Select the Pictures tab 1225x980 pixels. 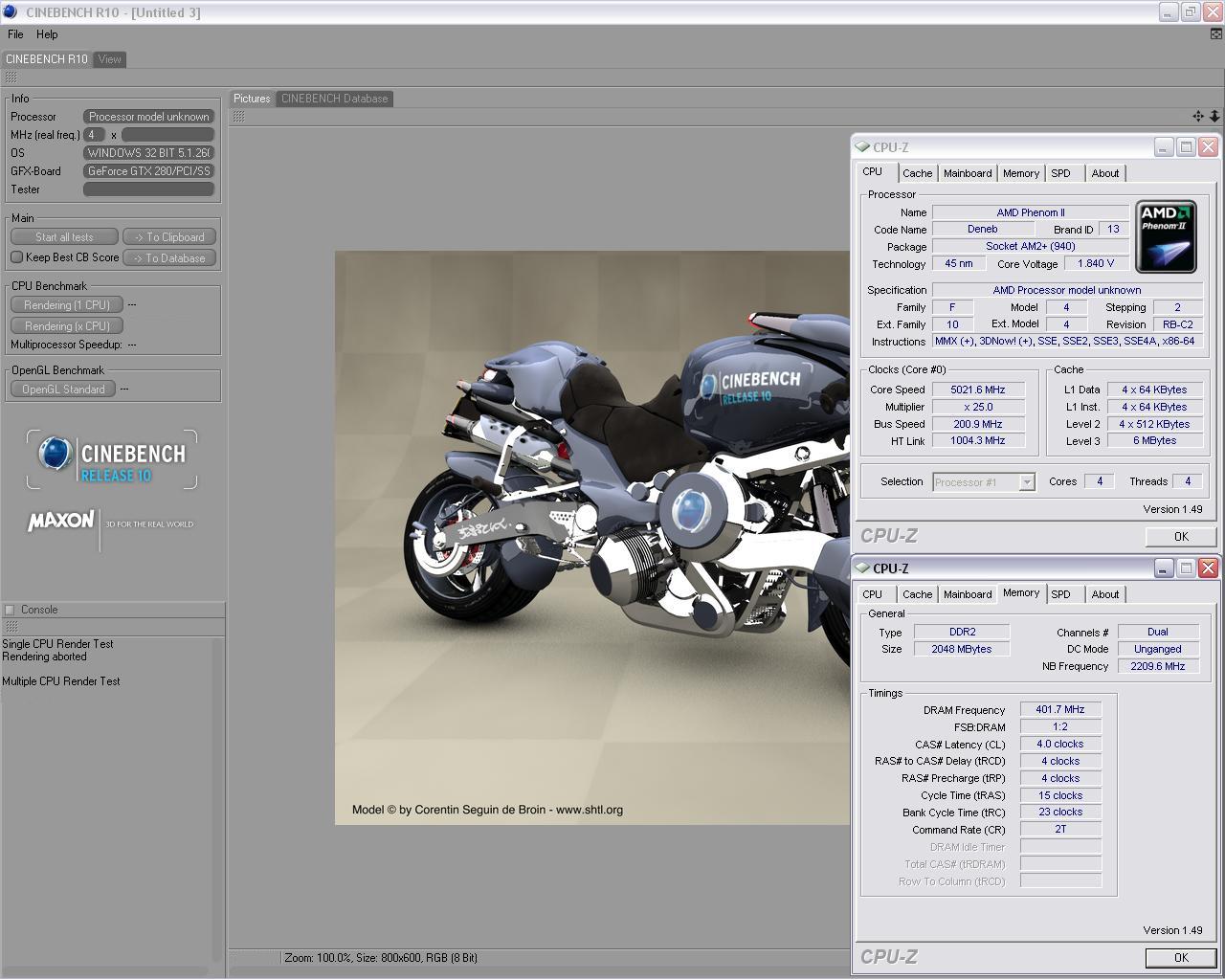[252, 99]
